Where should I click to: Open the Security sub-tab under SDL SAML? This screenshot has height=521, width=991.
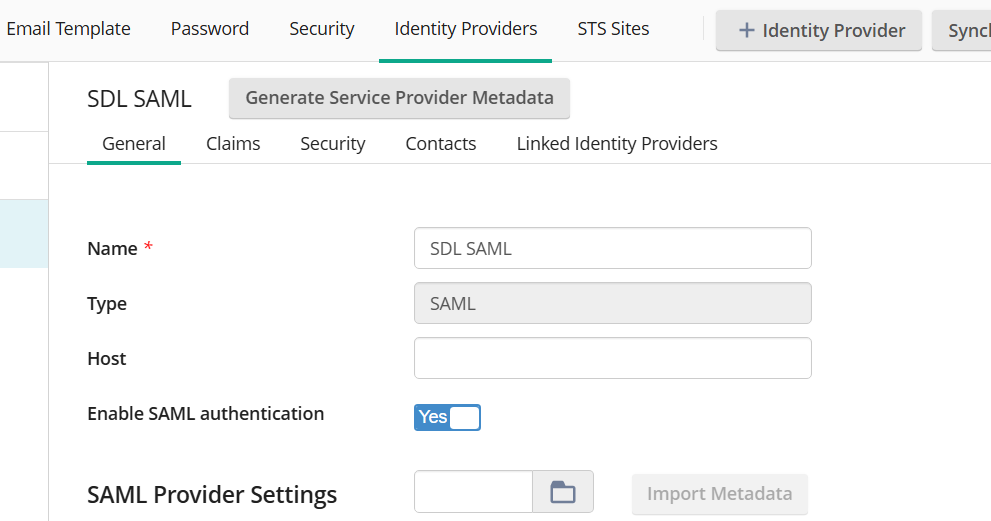coord(333,144)
